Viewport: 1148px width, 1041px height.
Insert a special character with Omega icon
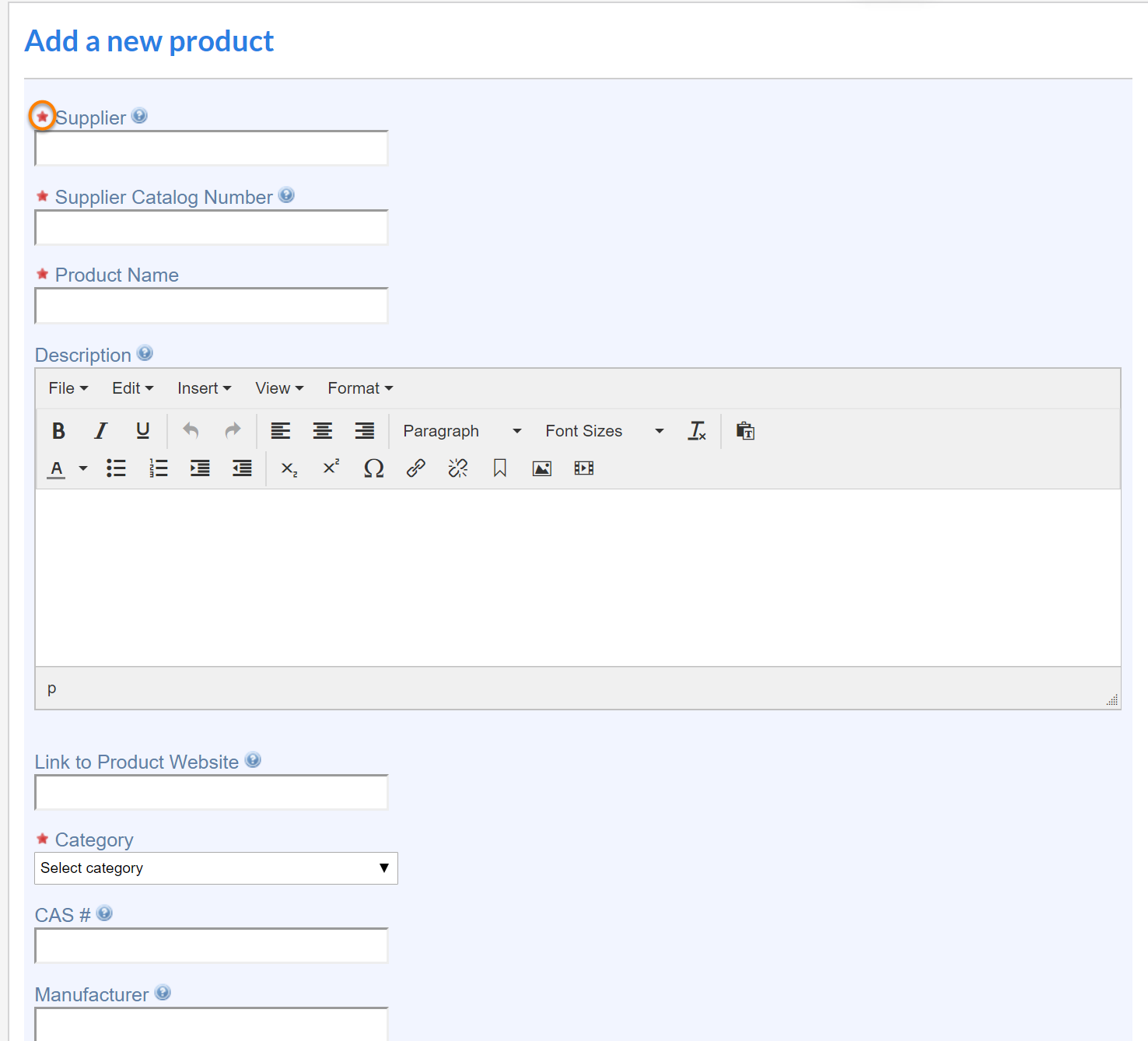(x=373, y=468)
